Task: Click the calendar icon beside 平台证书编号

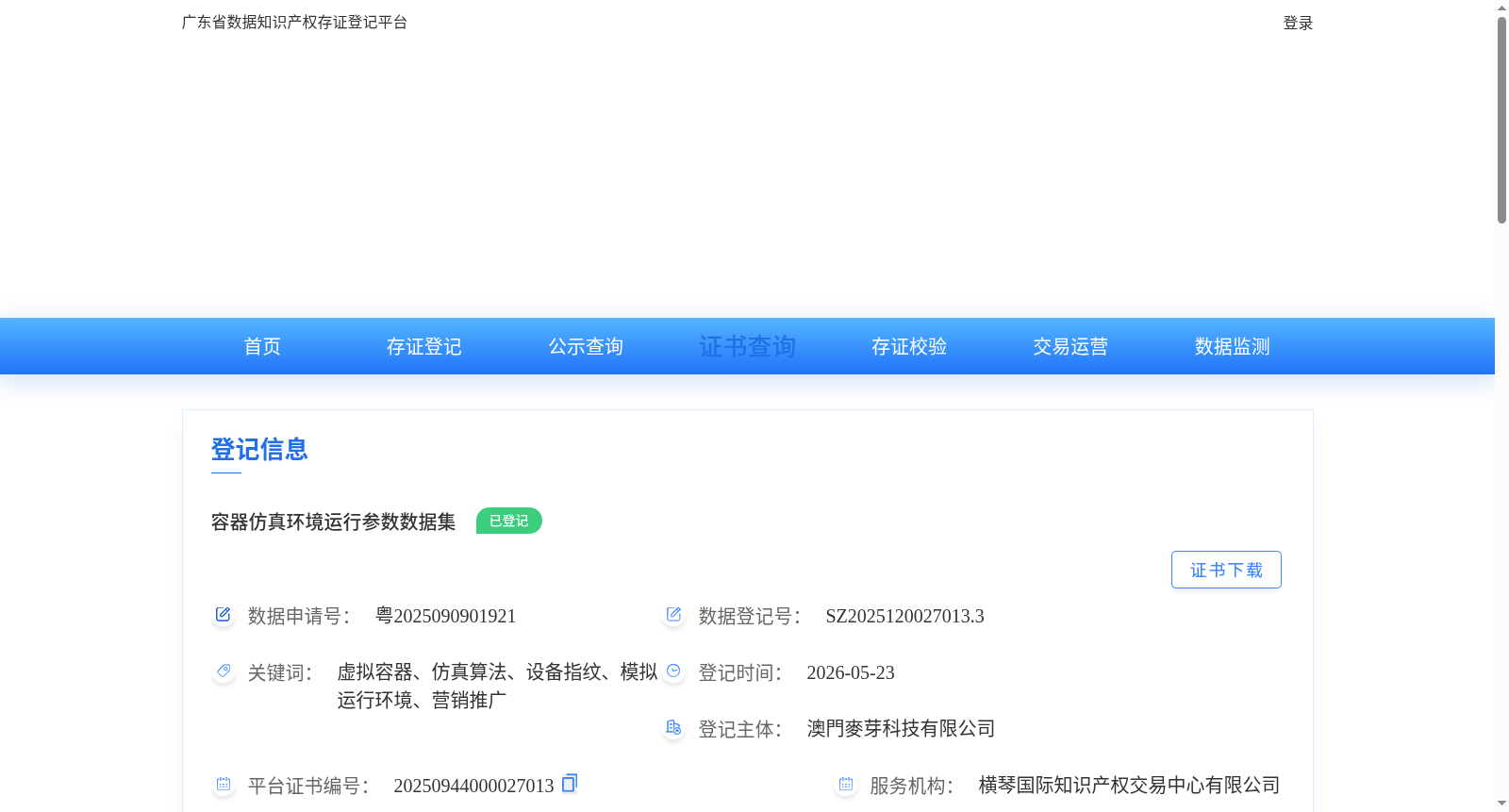Action: coord(223,784)
